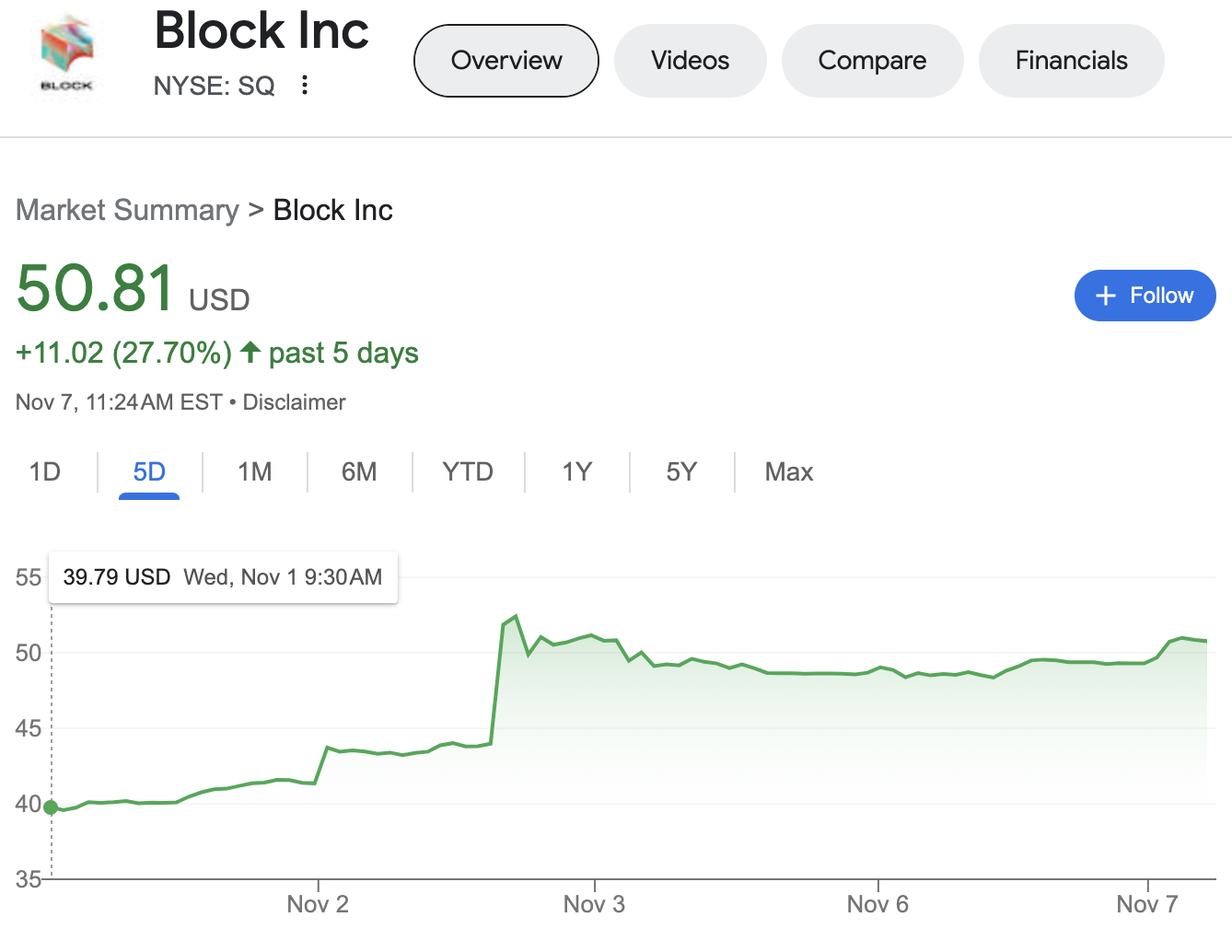Click the green chart start-point marker
Image resolution: width=1232 pixels, height=952 pixels.
click(51, 807)
